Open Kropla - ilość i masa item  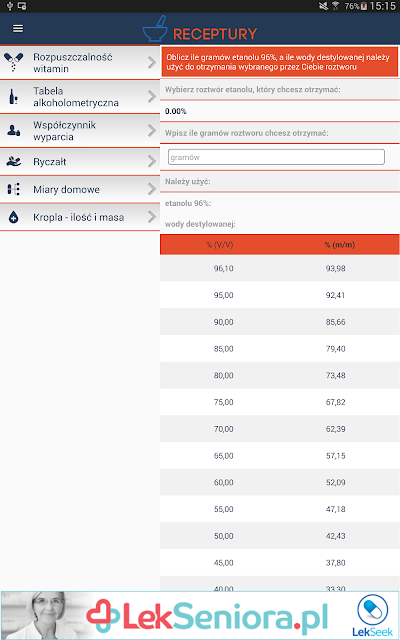(x=80, y=217)
